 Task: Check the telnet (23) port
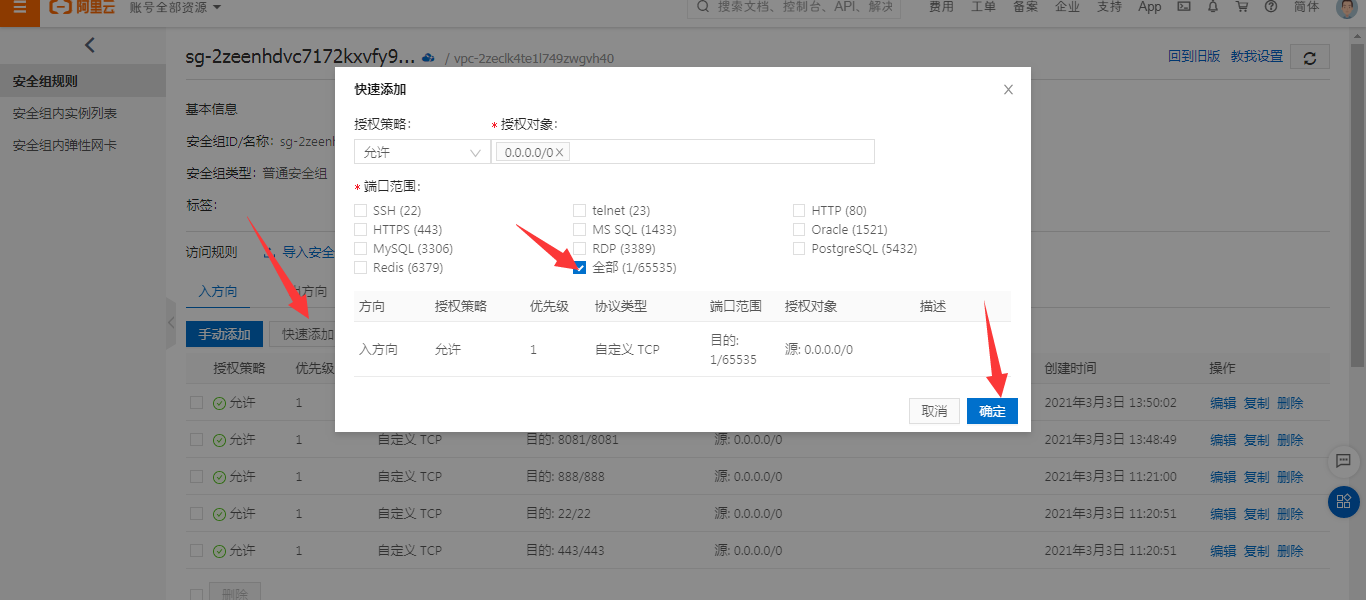coord(580,211)
